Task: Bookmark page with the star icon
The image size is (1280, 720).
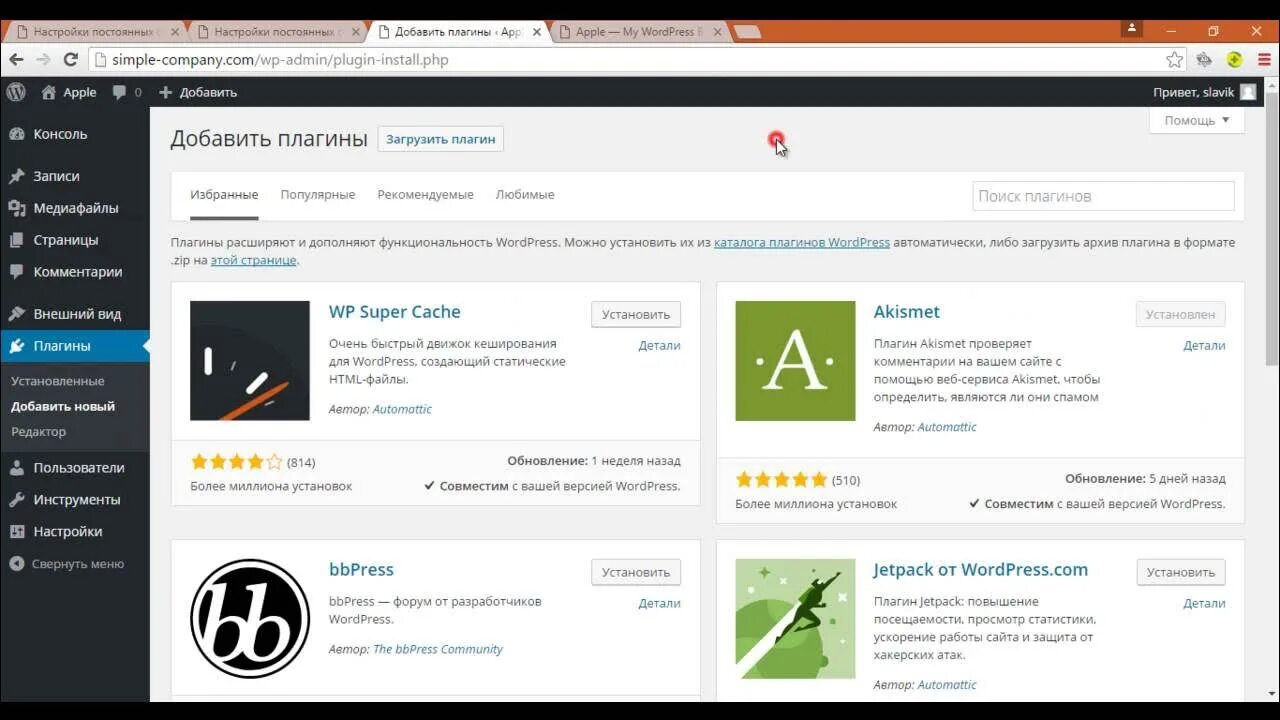Action: (1174, 60)
